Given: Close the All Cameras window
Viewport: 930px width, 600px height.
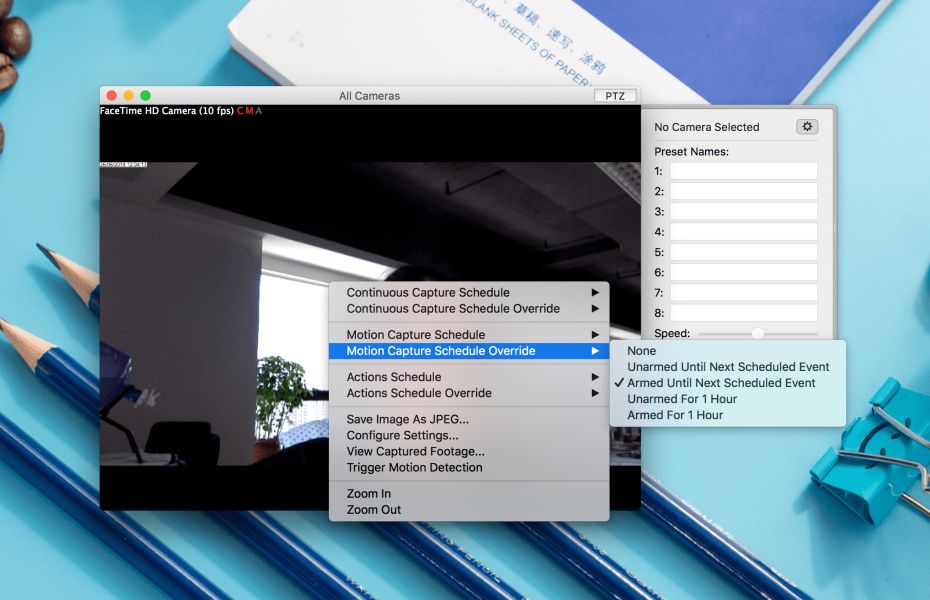Looking at the screenshot, I should [x=112, y=95].
